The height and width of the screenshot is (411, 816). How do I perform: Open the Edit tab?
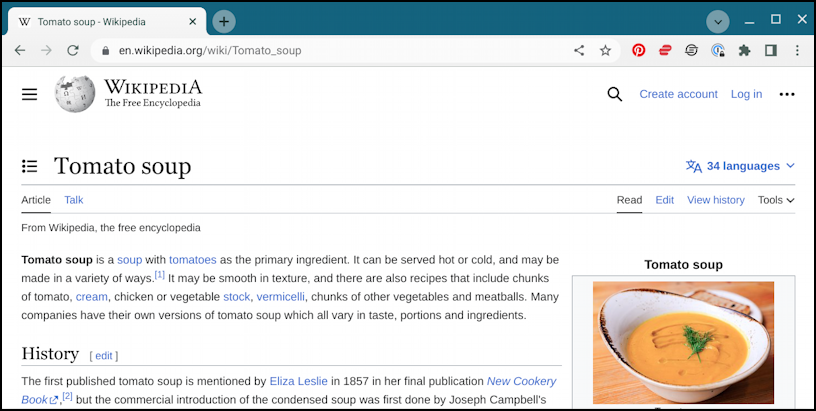click(x=665, y=200)
